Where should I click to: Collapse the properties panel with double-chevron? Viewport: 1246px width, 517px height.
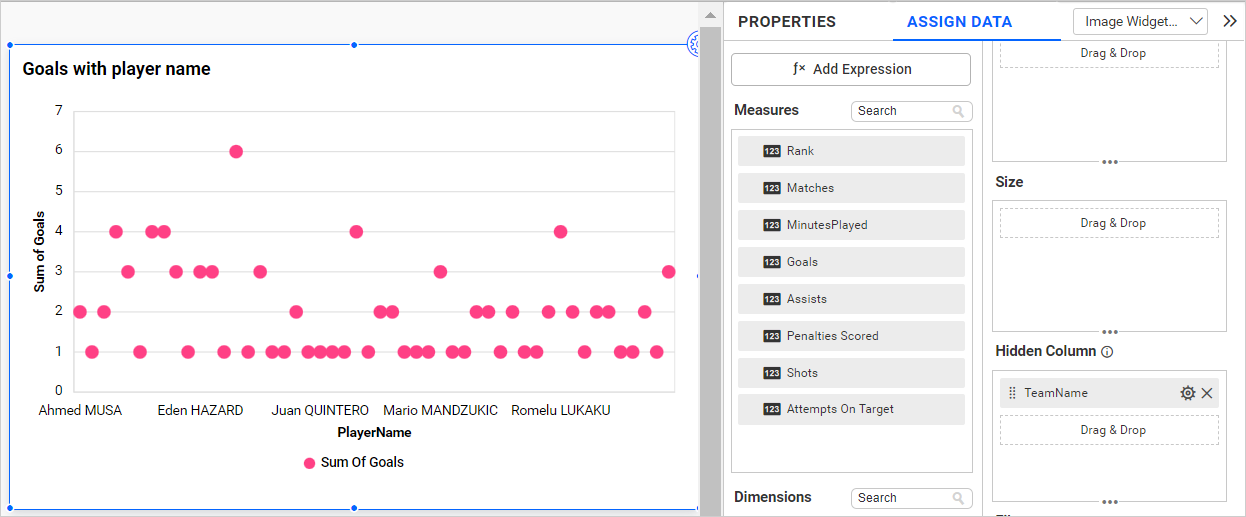(1230, 21)
